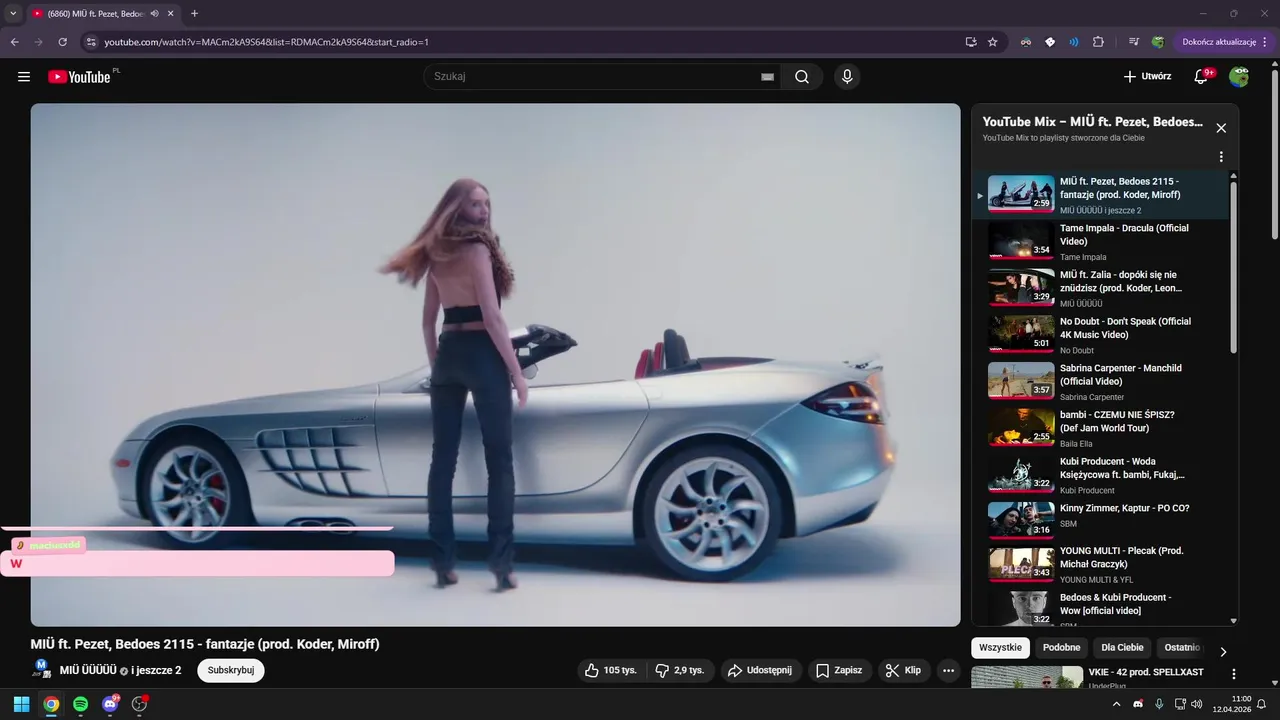Image resolution: width=1280 pixels, height=720 pixels.
Task: Open Discord from the taskbar
Action: [x=110, y=704]
